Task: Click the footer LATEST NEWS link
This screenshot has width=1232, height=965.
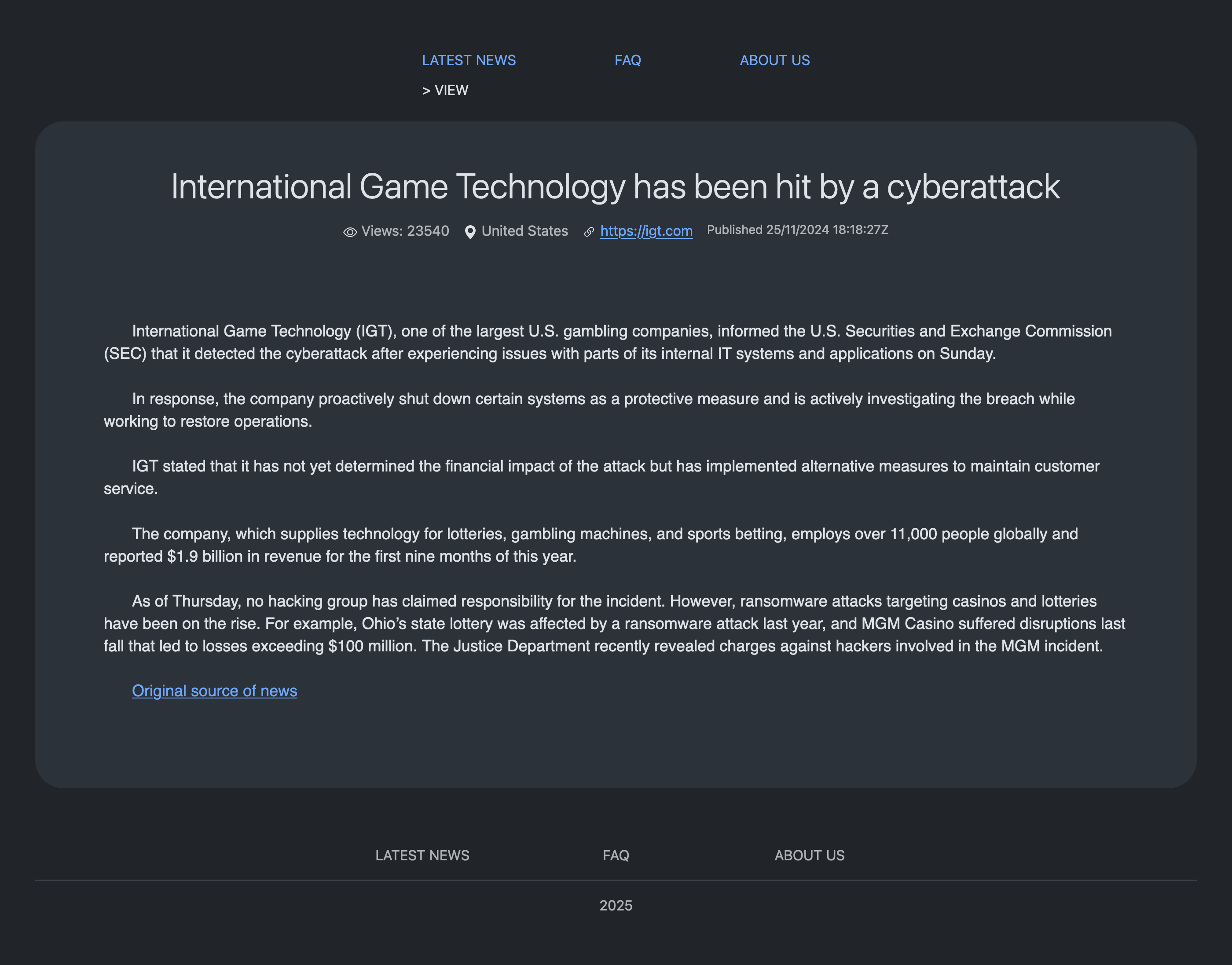Action: click(422, 855)
